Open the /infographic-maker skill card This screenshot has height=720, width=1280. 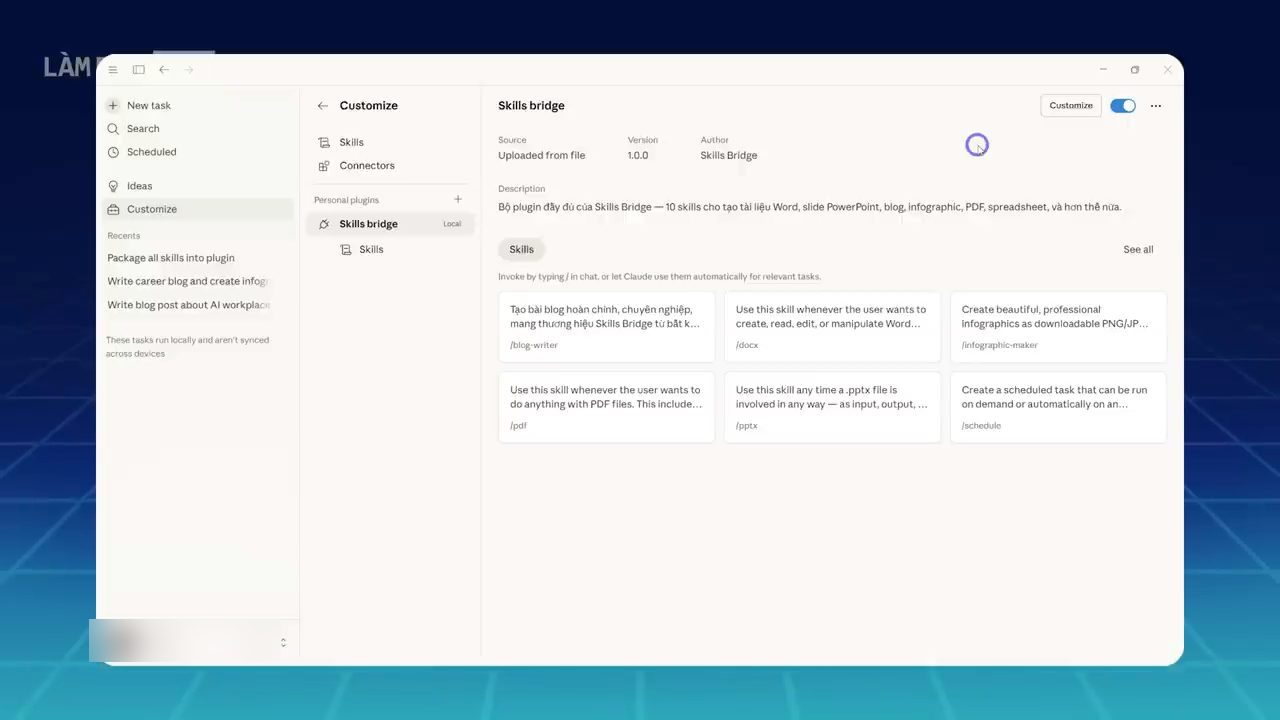(1058, 327)
